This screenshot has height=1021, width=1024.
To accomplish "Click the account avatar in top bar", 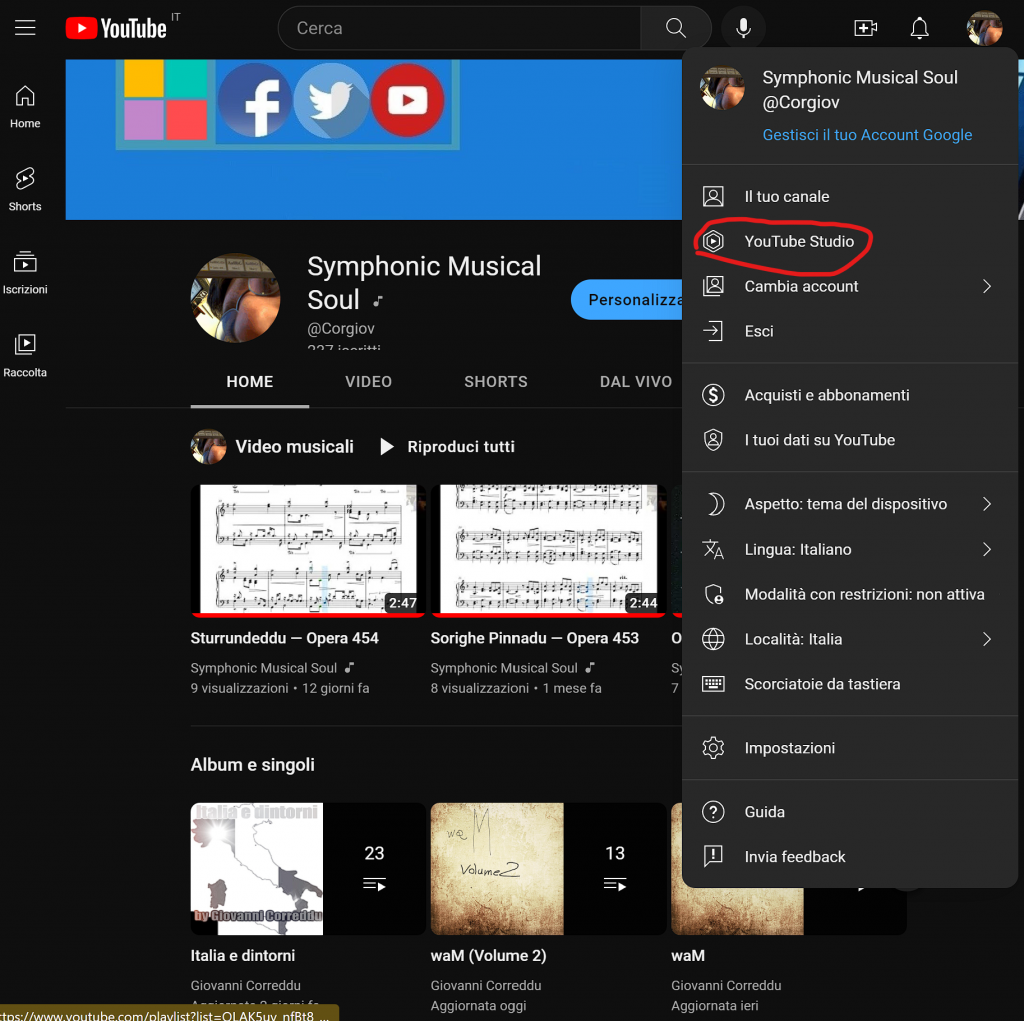I will (984, 28).
